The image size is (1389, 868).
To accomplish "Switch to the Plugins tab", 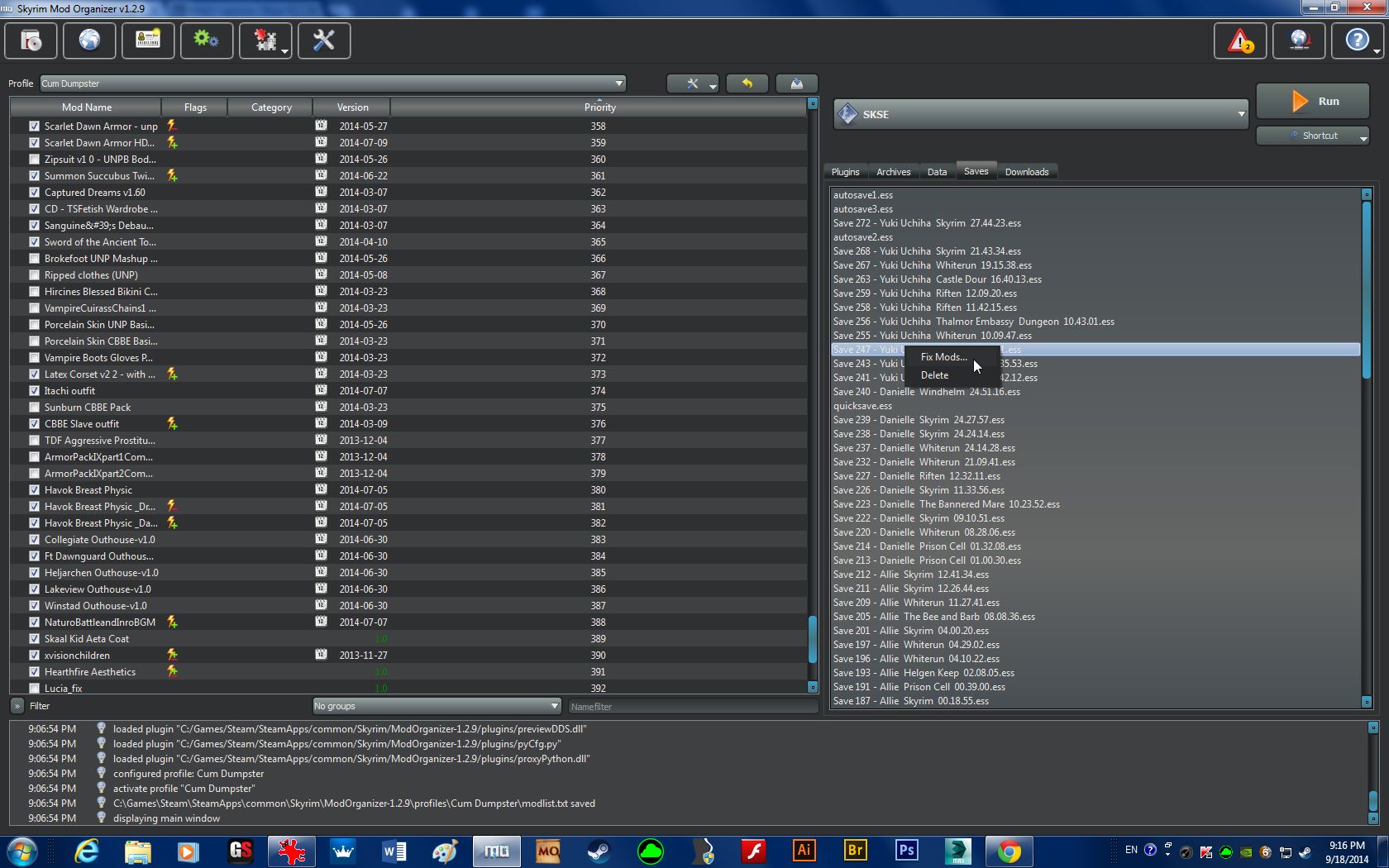I will 845,172.
